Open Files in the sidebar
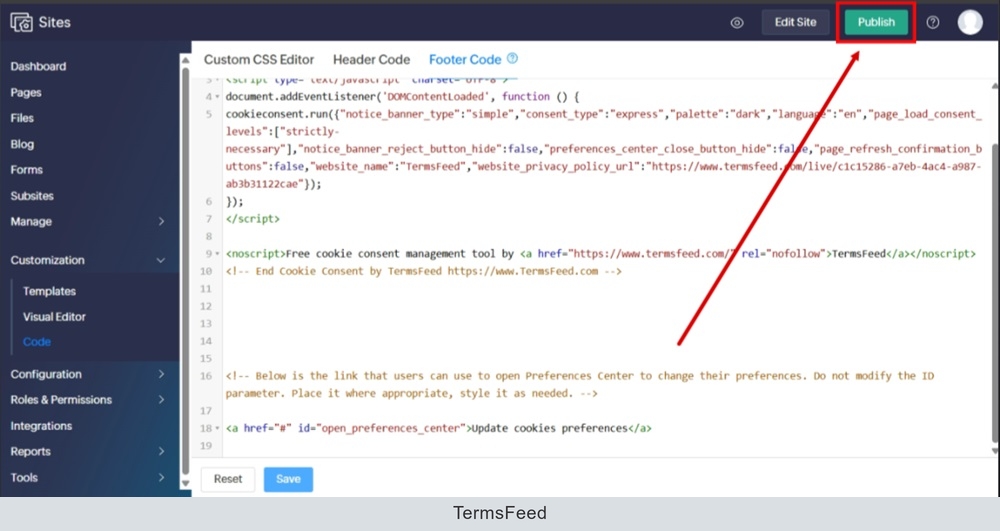 pos(22,118)
